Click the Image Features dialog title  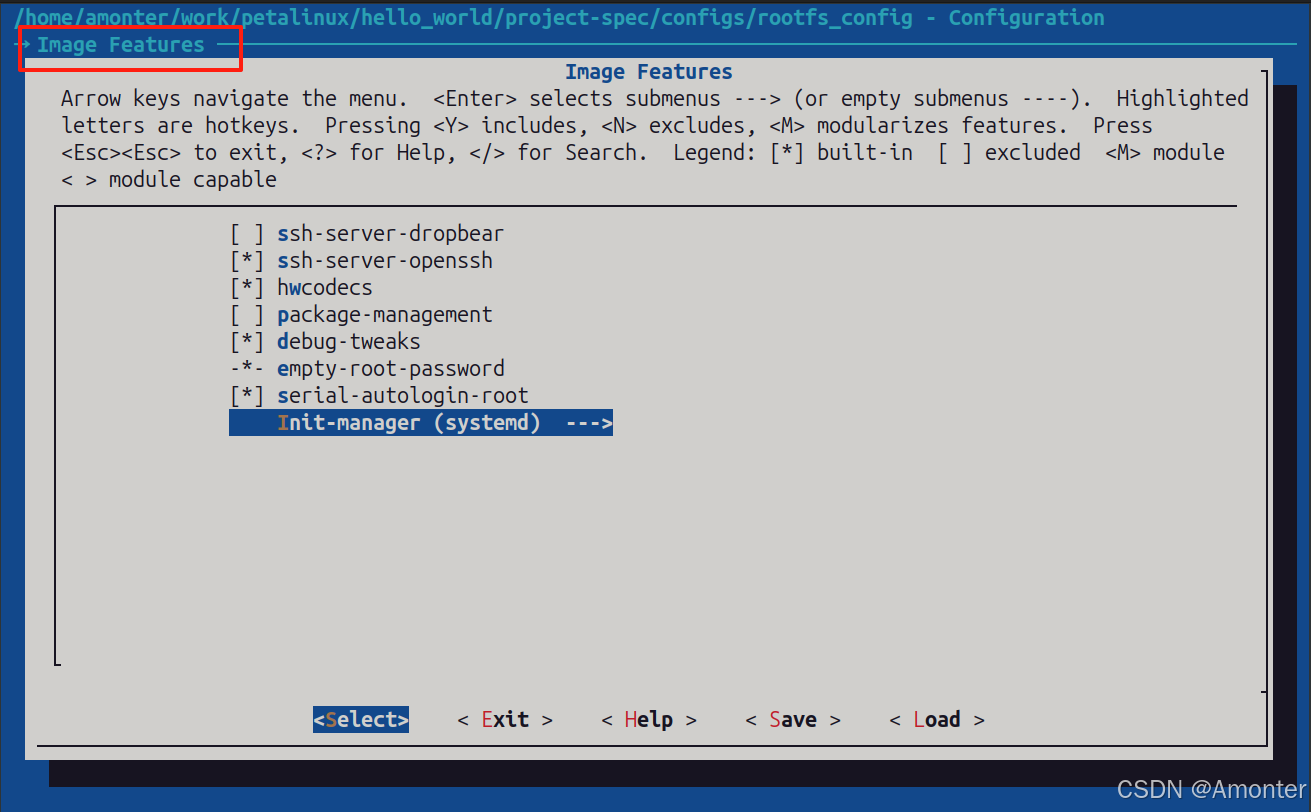649,72
